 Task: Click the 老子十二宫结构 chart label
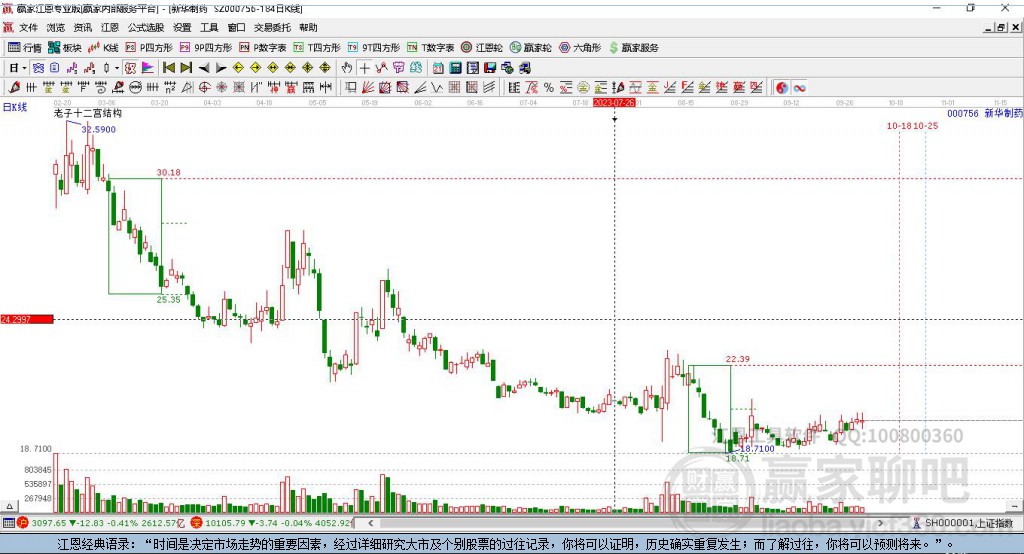pos(88,113)
